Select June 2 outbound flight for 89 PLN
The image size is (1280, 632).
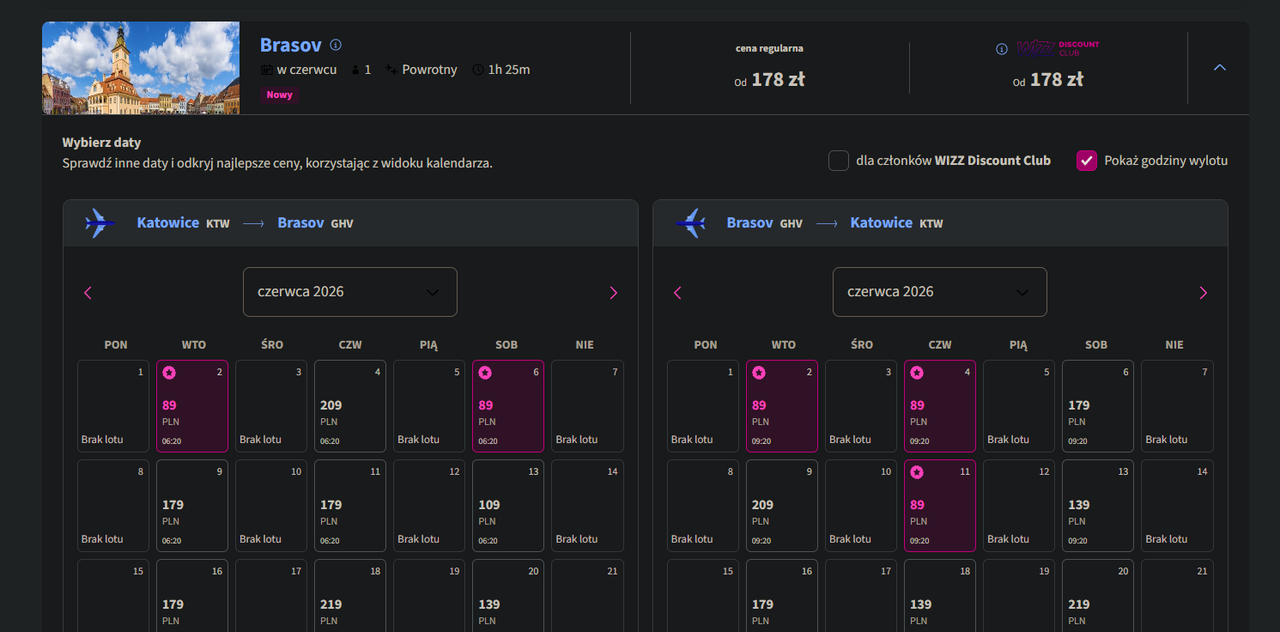[x=192, y=406]
